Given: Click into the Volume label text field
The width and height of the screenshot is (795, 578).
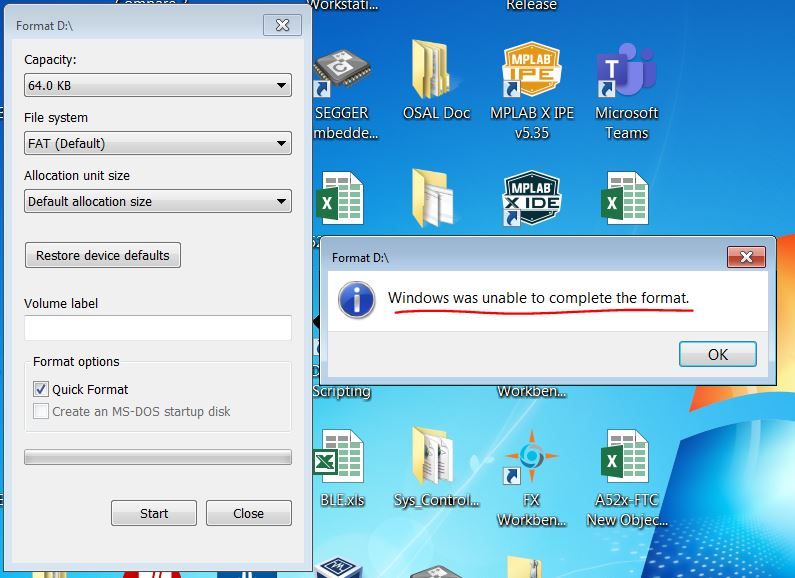Looking at the screenshot, I should pos(158,328).
